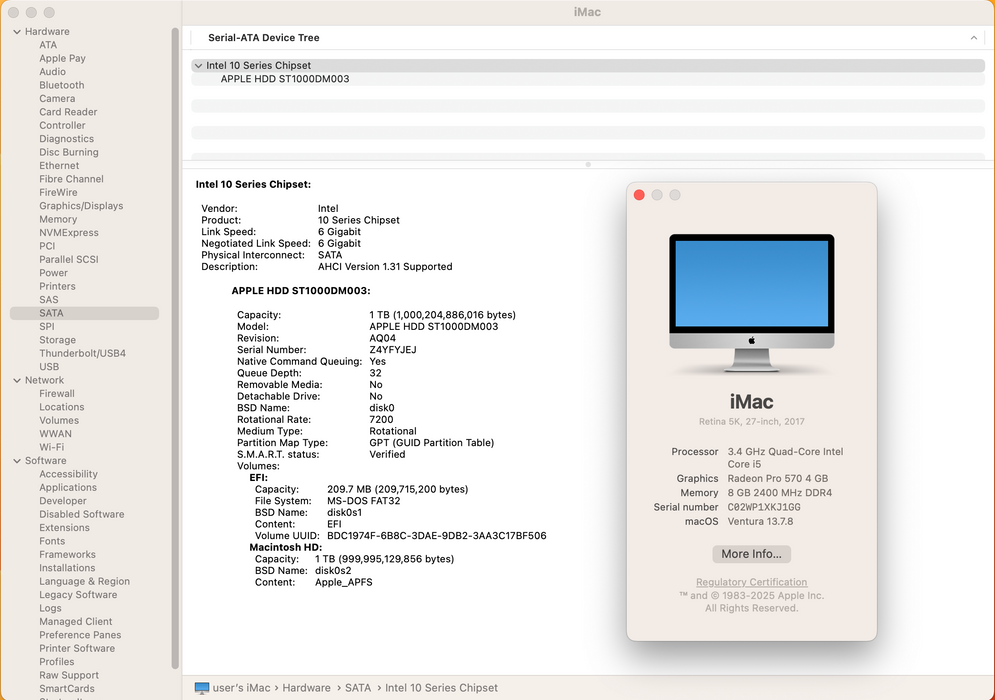Select Preference Panes in the sidebar
This screenshot has width=995, height=700.
pos(80,635)
